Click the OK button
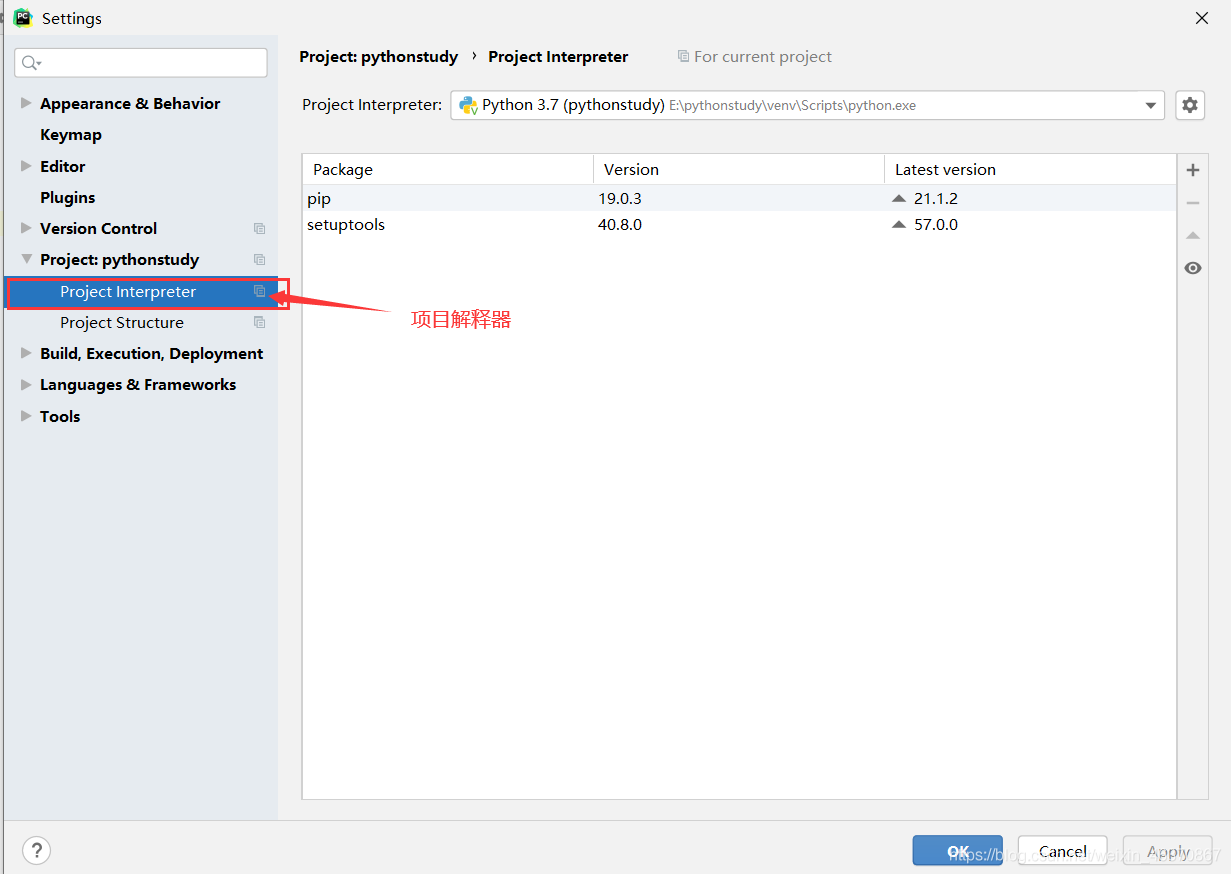 point(957,851)
